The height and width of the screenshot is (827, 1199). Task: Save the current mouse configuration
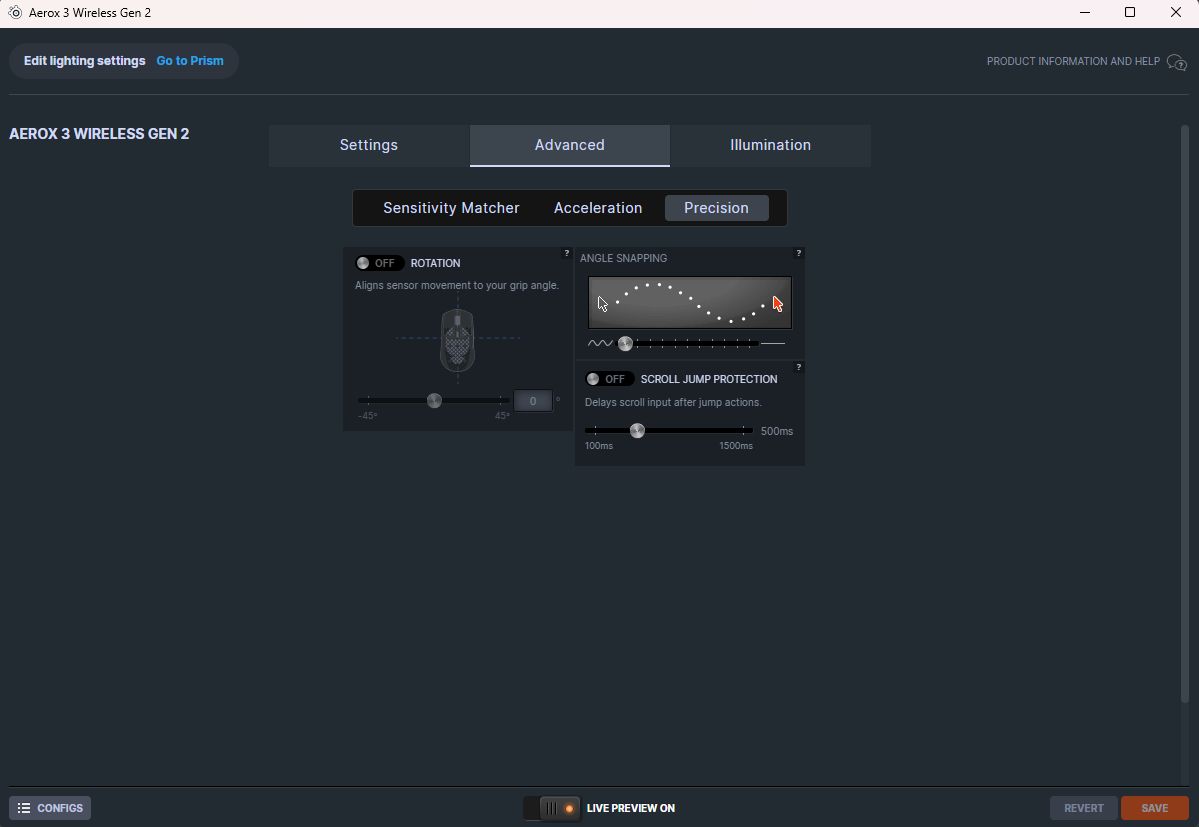[1155, 808]
